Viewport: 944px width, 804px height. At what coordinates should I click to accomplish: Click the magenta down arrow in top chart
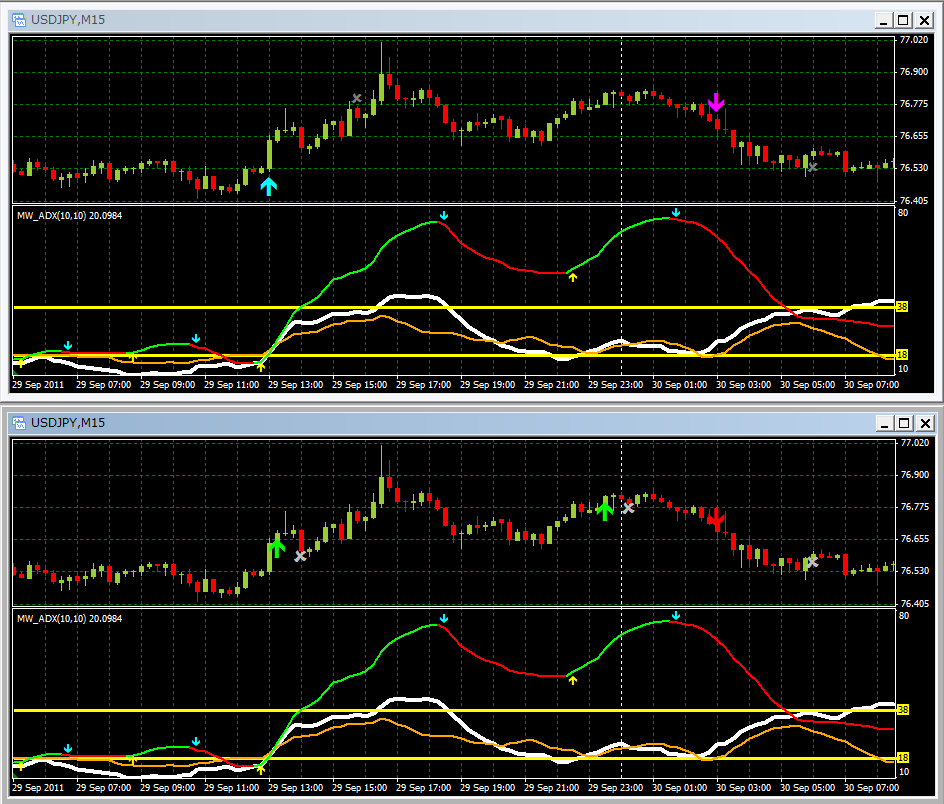click(716, 102)
